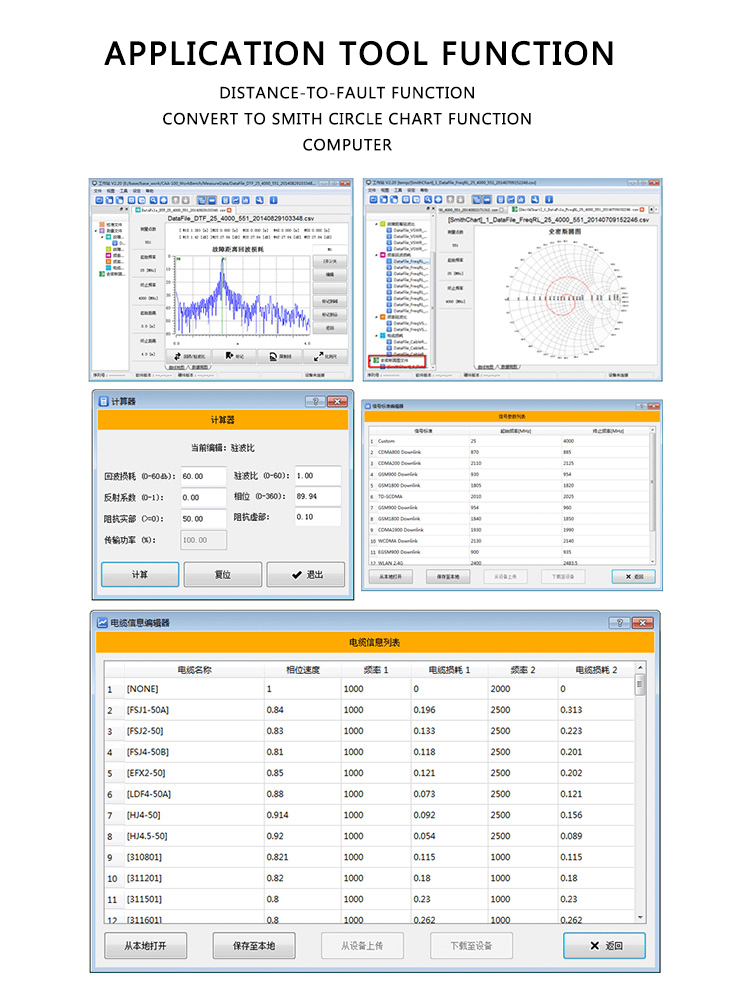Click 从本地打开 in the cable info editor
Image resolution: width=750 pixels, height=993 pixels.
pos(145,945)
